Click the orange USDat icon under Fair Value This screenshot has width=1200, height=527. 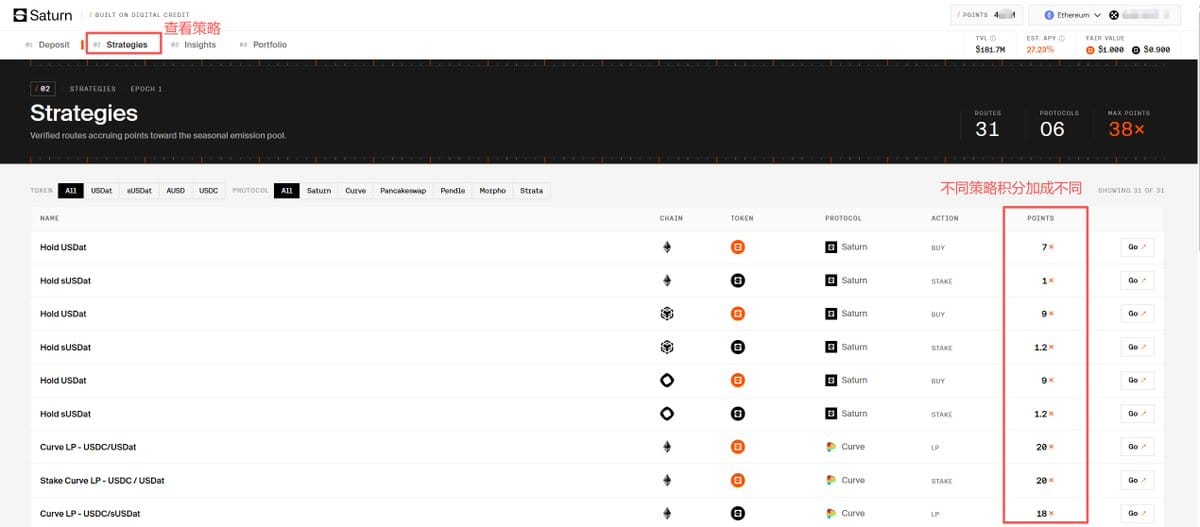[1091, 49]
